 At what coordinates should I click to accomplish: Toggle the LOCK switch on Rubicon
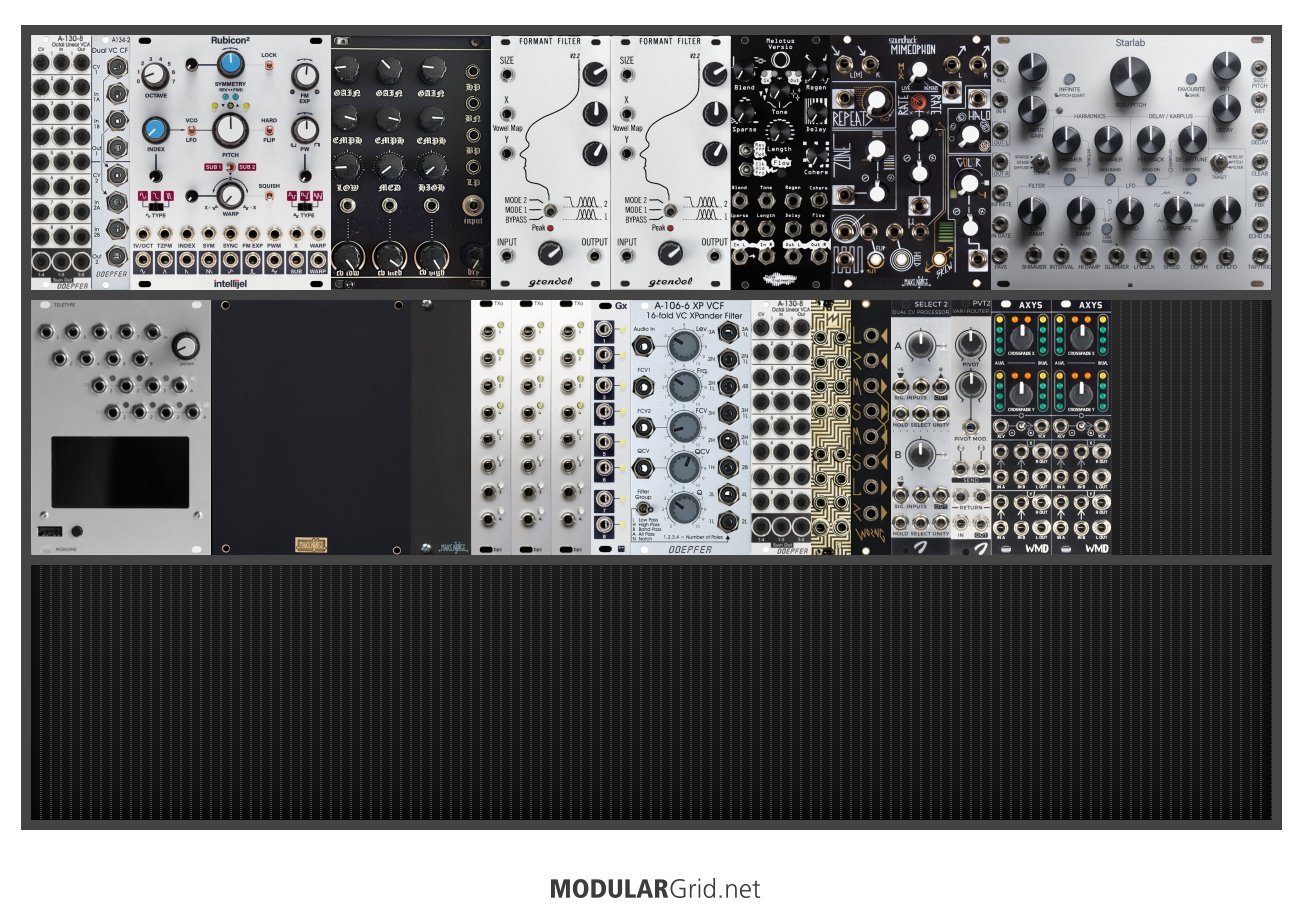pyautogui.click(x=269, y=66)
